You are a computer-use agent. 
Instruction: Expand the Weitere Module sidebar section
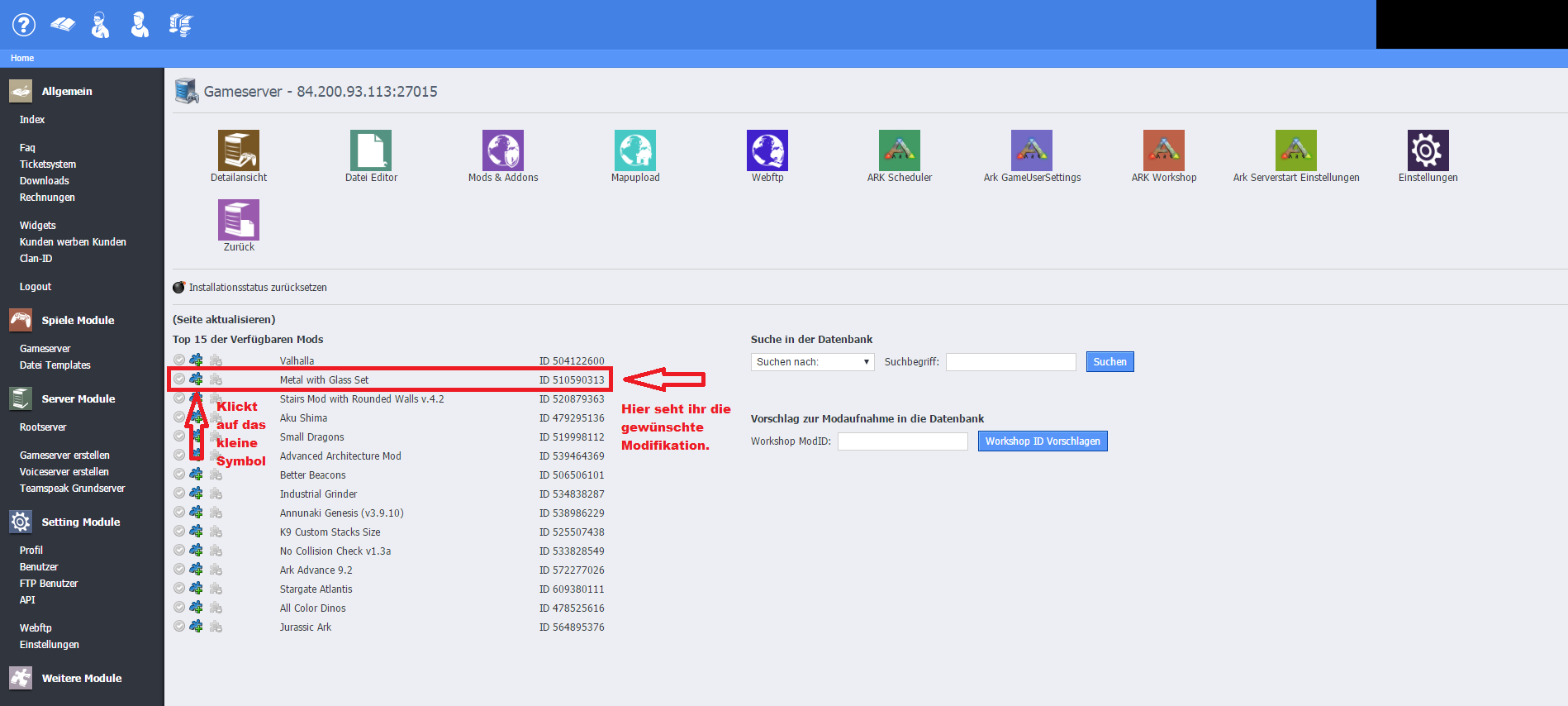[x=81, y=678]
